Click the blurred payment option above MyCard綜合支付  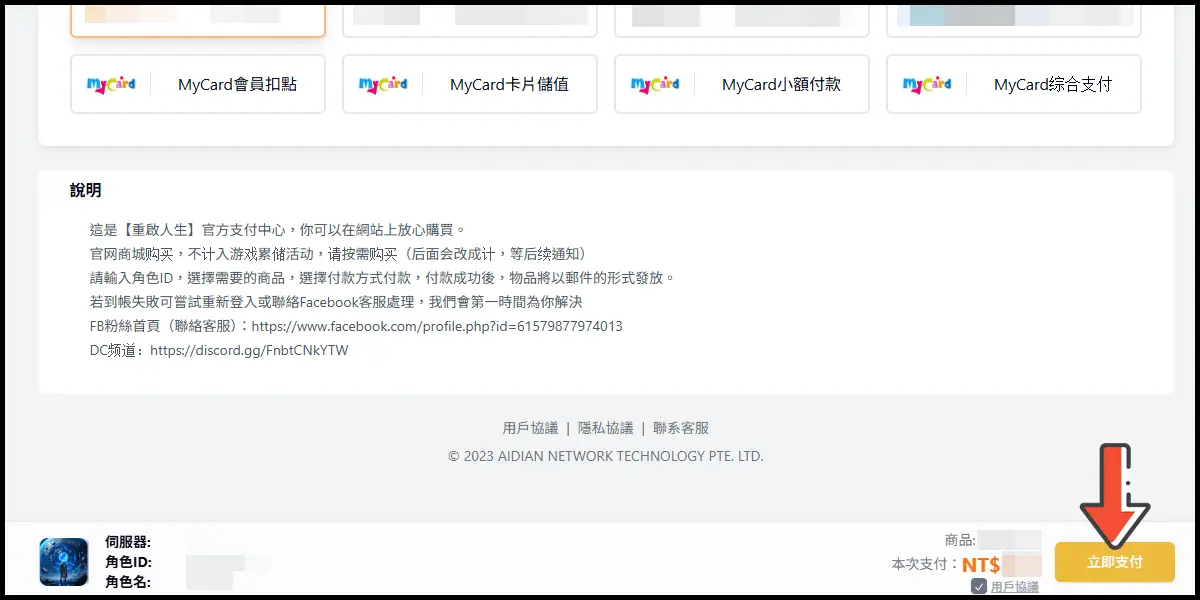(1014, 17)
